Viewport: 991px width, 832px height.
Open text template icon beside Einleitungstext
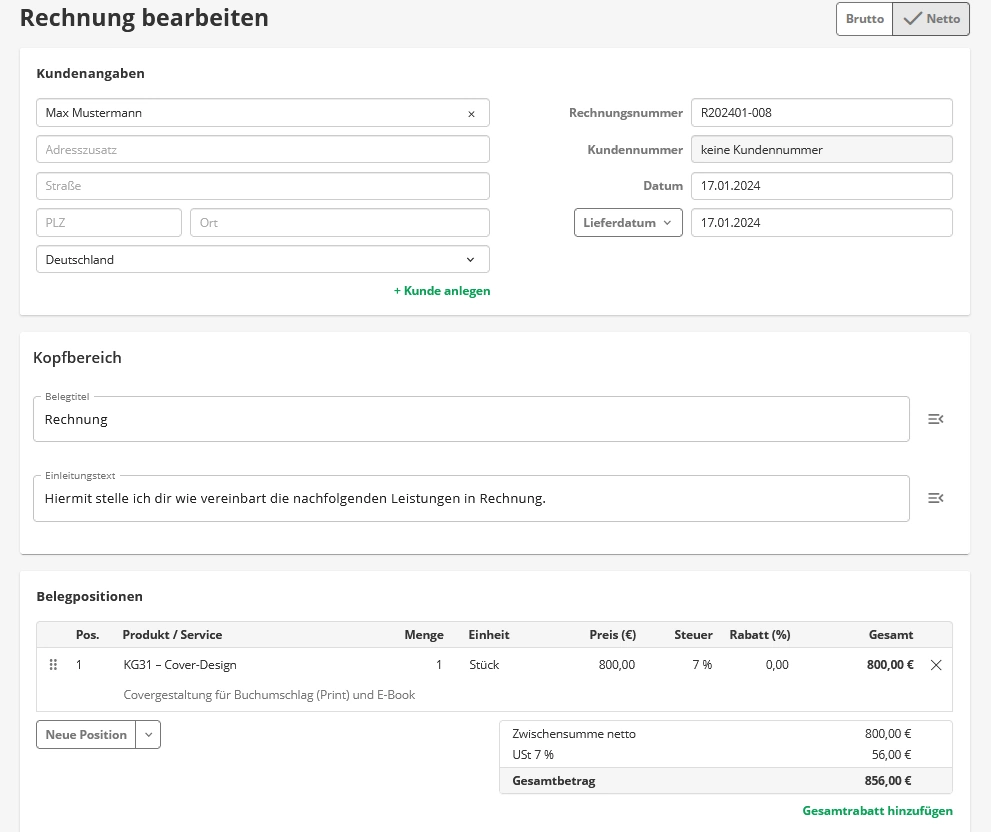pos(935,498)
